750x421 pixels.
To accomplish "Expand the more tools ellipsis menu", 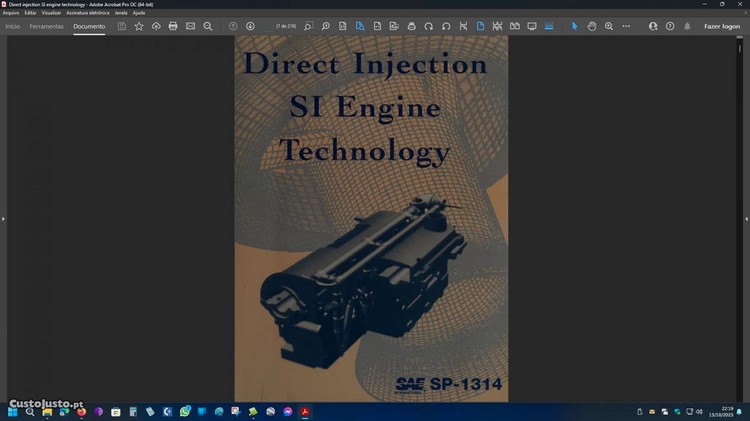I will click(x=626, y=26).
